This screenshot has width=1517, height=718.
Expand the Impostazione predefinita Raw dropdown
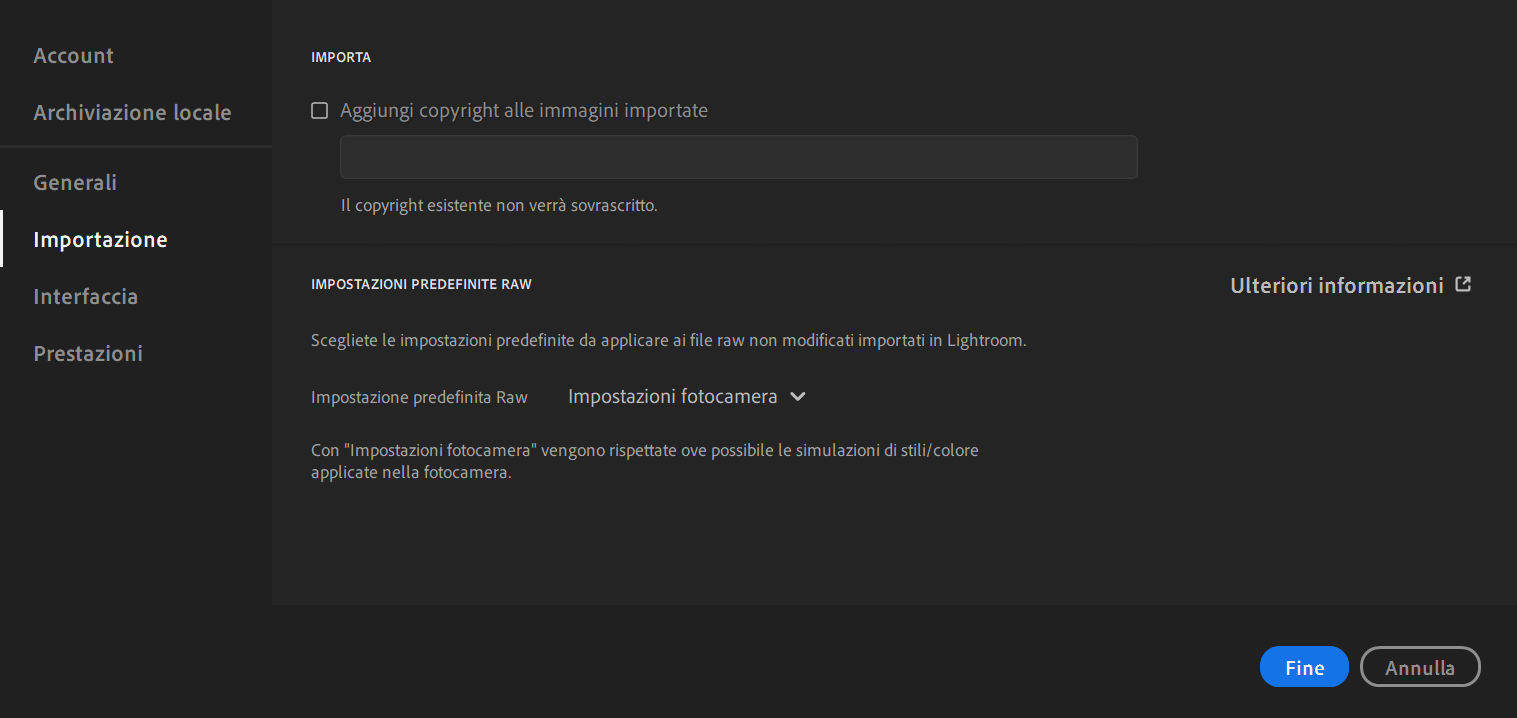(687, 397)
